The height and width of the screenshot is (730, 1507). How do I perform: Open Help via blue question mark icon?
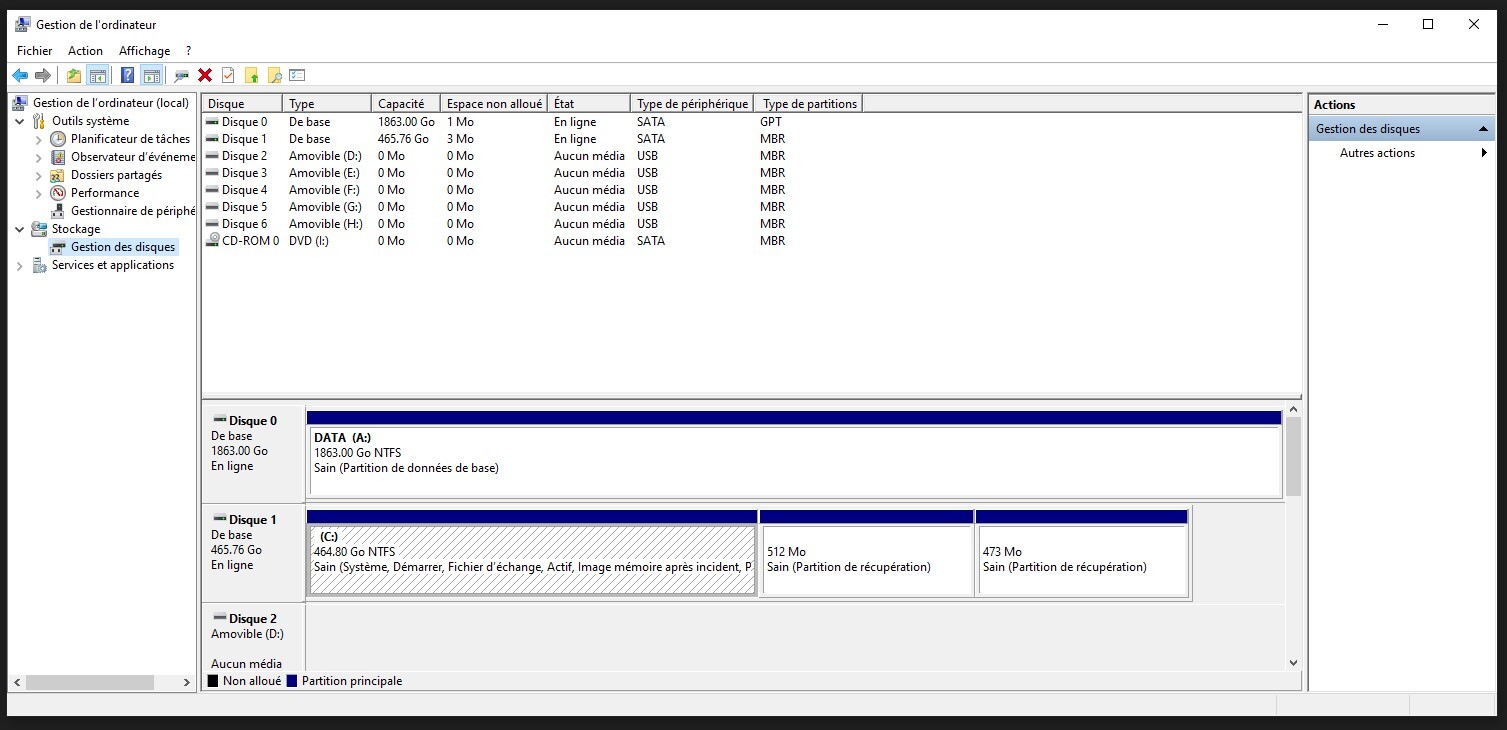127,75
